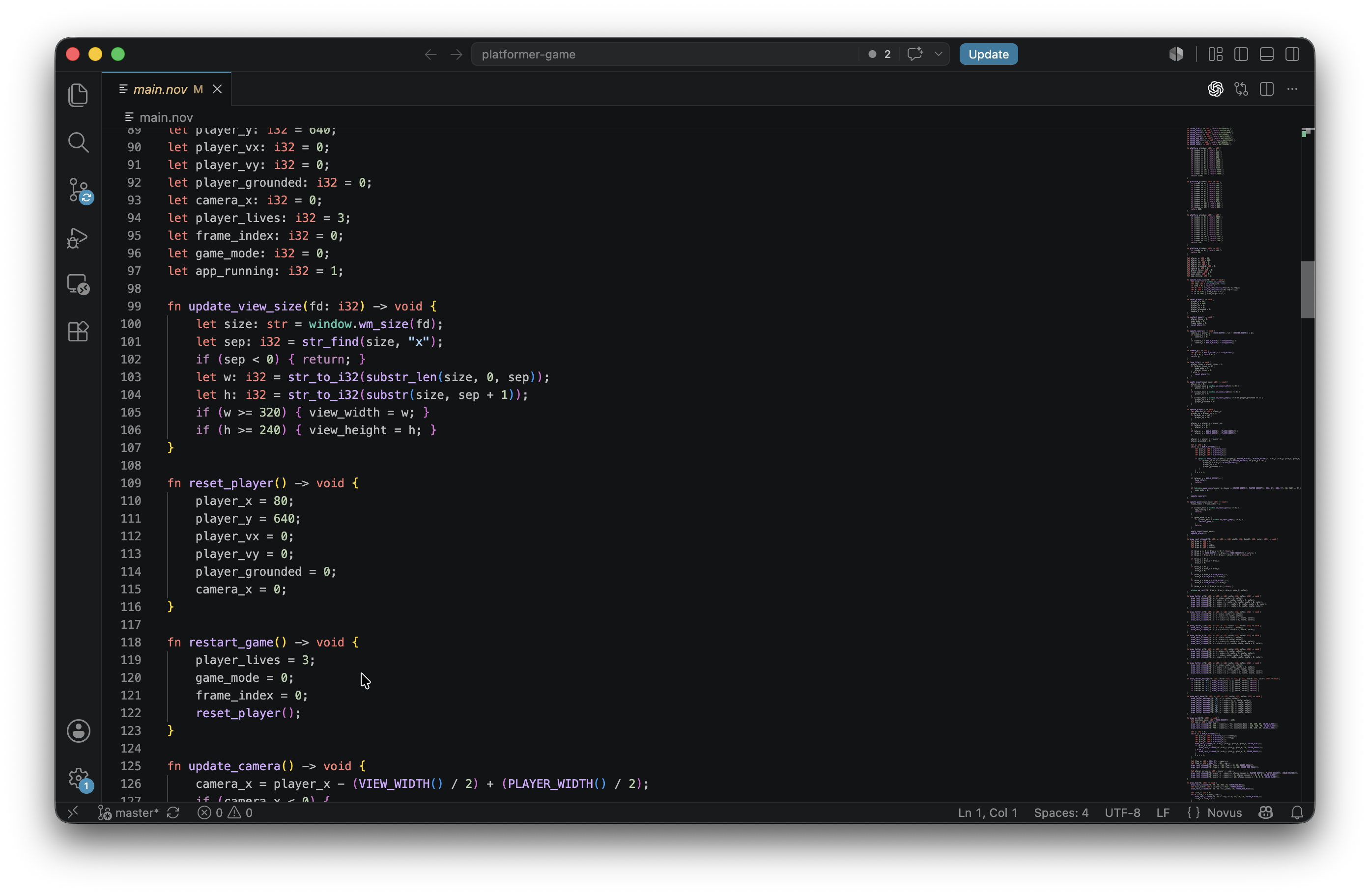
Task: Toggle the primary side bar
Action: tap(1241, 54)
